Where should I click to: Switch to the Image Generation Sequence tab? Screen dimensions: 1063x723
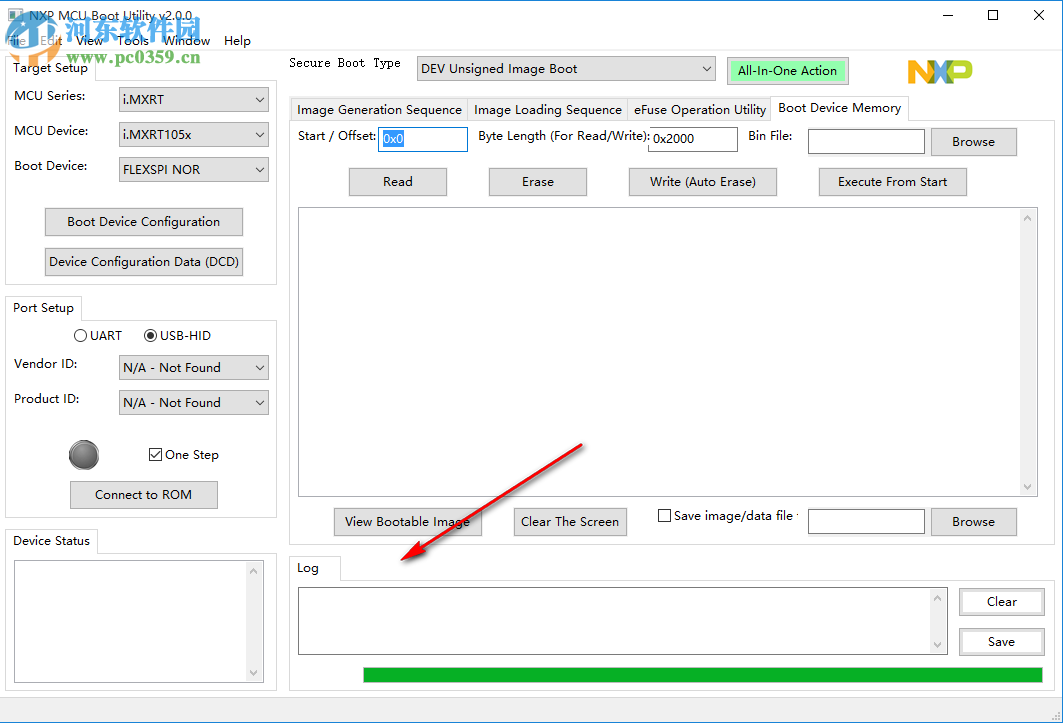(378, 109)
